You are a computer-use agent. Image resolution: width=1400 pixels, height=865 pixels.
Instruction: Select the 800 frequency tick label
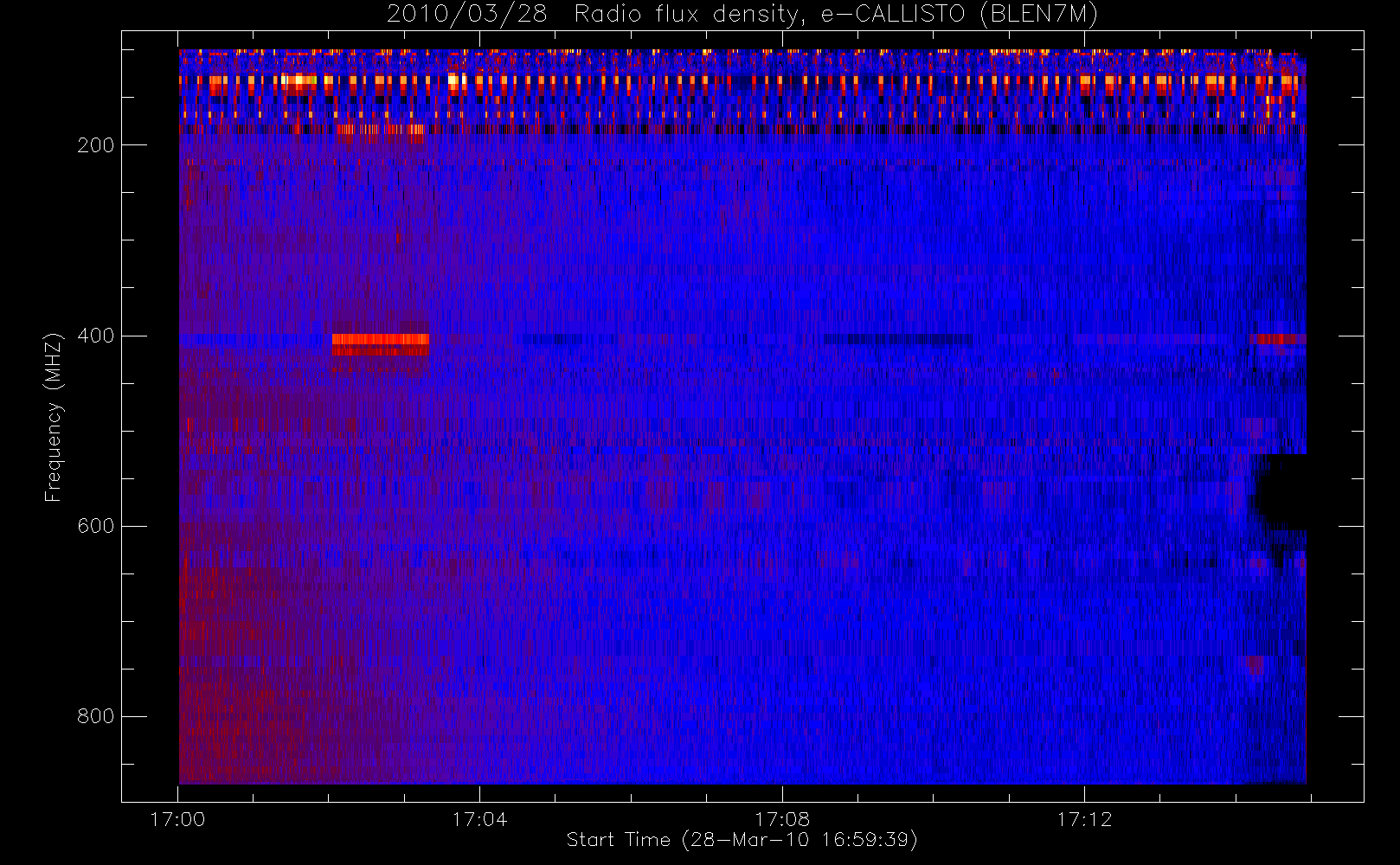(96, 716)
